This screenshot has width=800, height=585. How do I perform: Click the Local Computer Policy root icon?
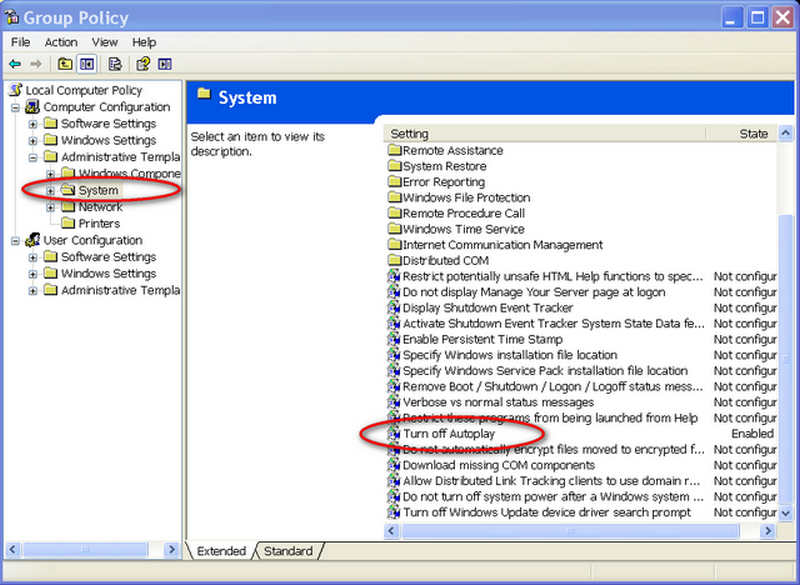pyautogui.click(x=16, y=90)
